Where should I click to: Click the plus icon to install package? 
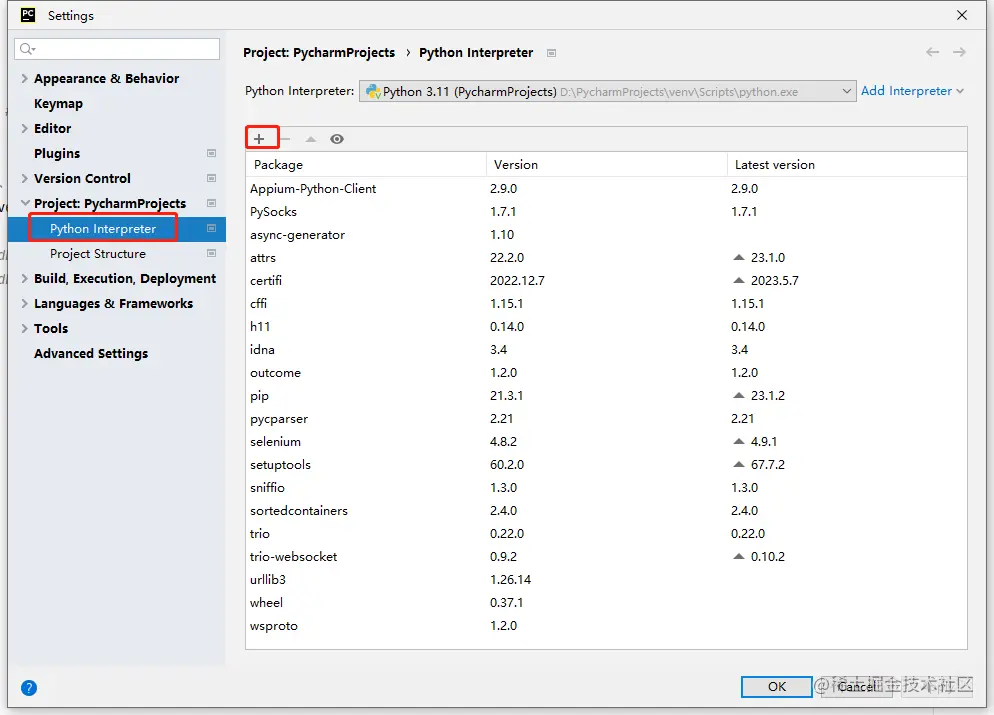pyautogui.click(x=259, y=139)
